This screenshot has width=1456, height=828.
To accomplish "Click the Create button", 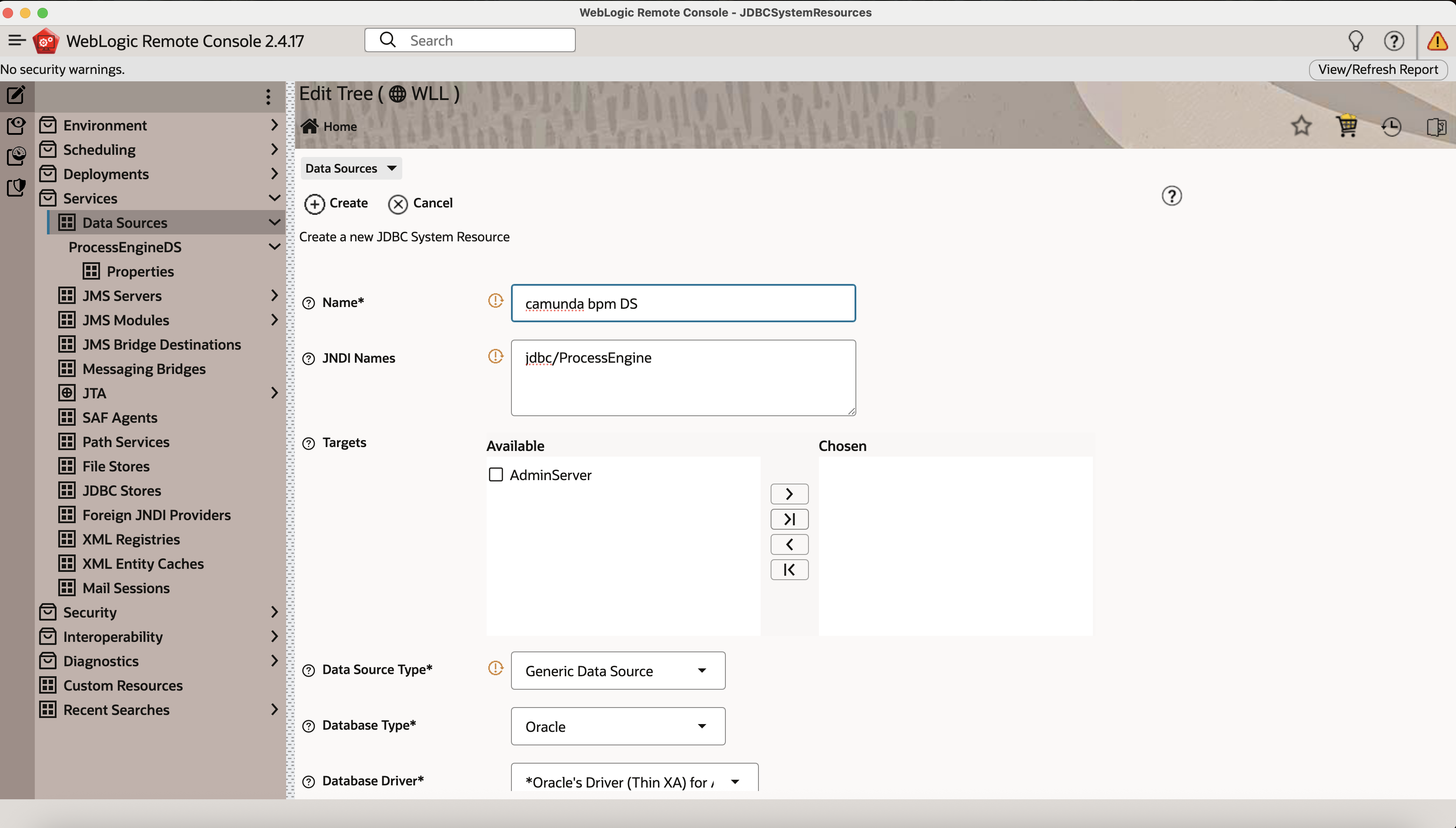I will [x=337, y=203].
